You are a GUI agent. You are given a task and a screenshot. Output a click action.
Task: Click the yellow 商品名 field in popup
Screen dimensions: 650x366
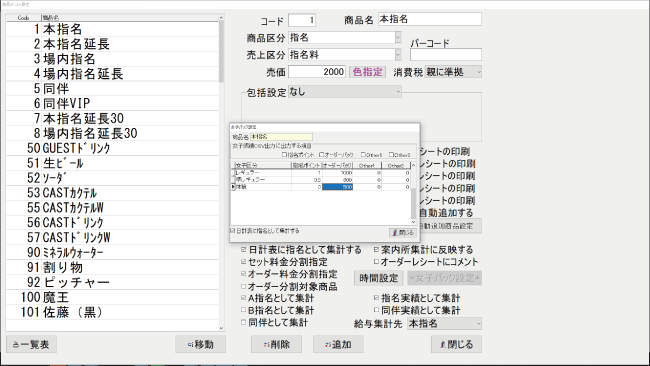pos(281,137)
